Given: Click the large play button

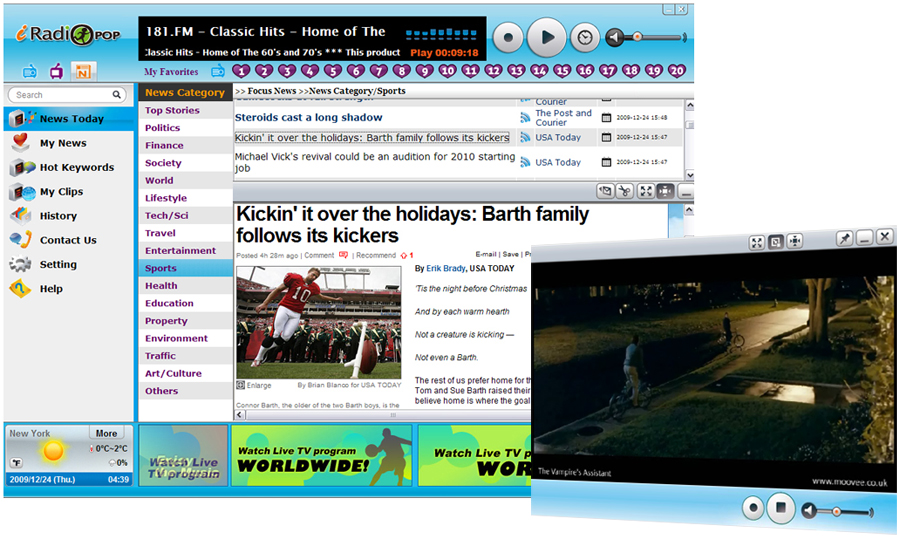Looking at the screenshot, I should [x=546, y=37].
